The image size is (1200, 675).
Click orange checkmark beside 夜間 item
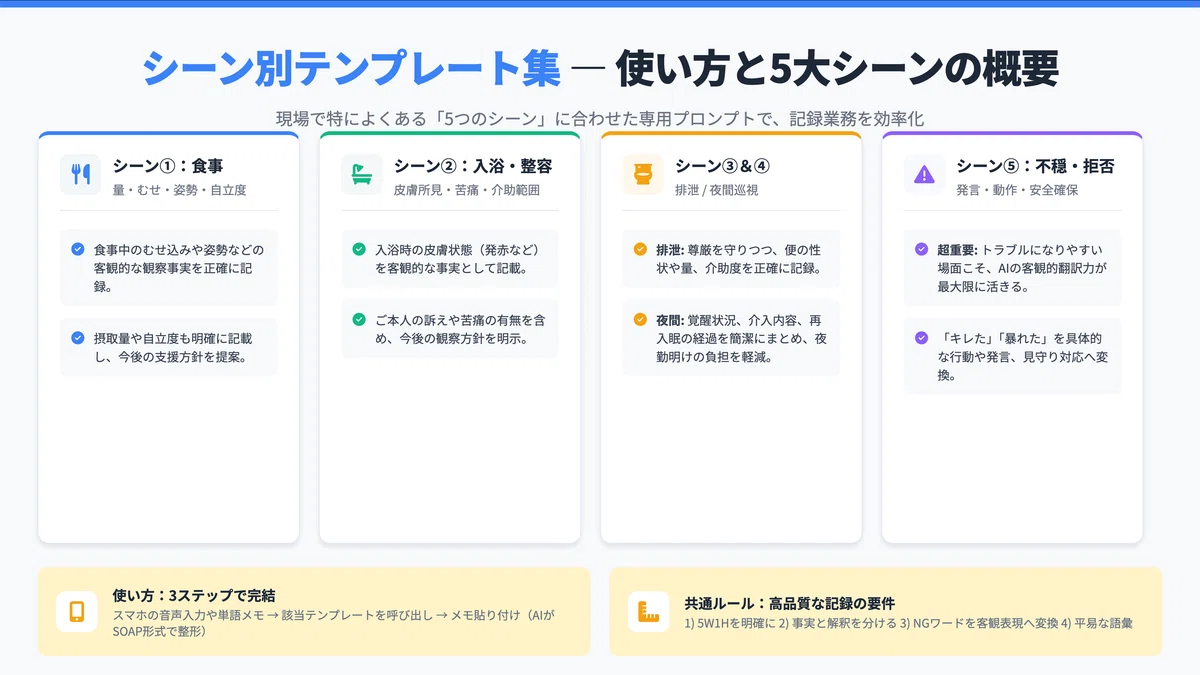coord(640,319)
